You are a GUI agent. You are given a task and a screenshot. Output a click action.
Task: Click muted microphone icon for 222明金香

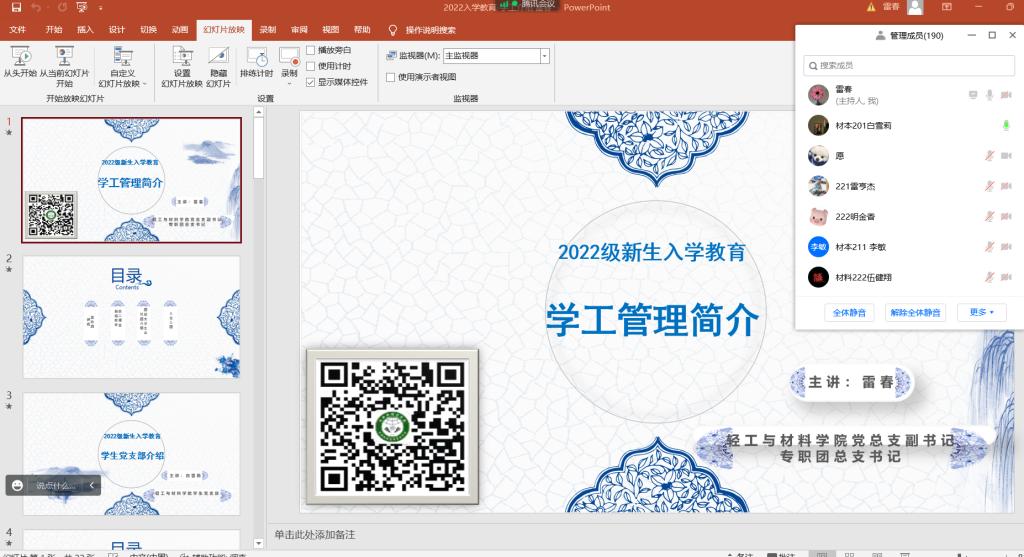pyautogui.click(x=989, y=217)
